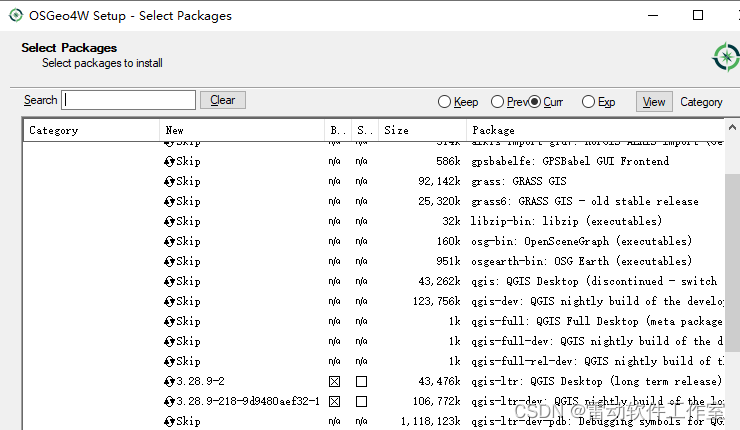
Task: Click "qgis-ltr: QGIS Desktop (long term release)" text
Action: 597,381
